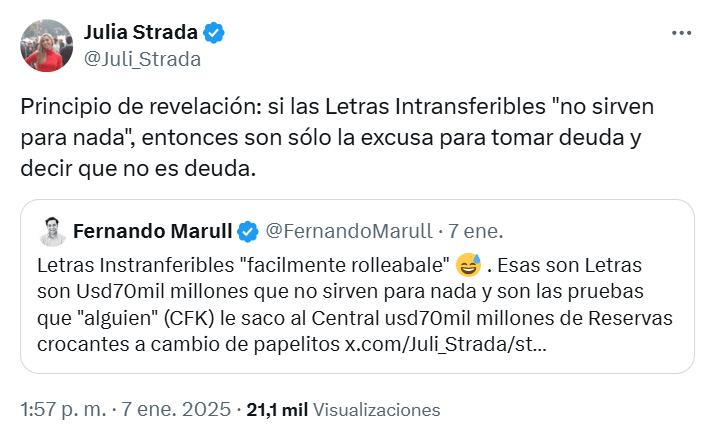Viewport: 712px width, 429px height.
Task: Click Julia Strada's profile avatar
Action: point(46,46)
